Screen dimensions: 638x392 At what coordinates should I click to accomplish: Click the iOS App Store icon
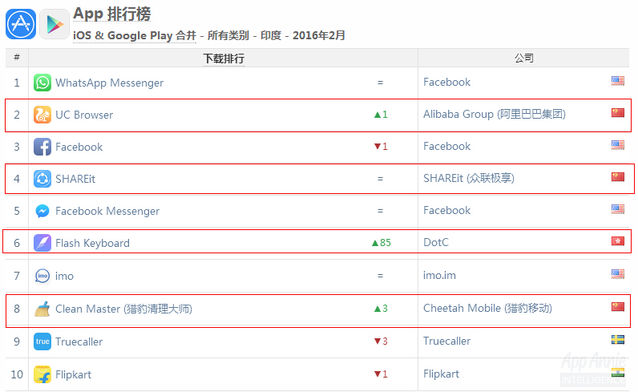(21, 24)
